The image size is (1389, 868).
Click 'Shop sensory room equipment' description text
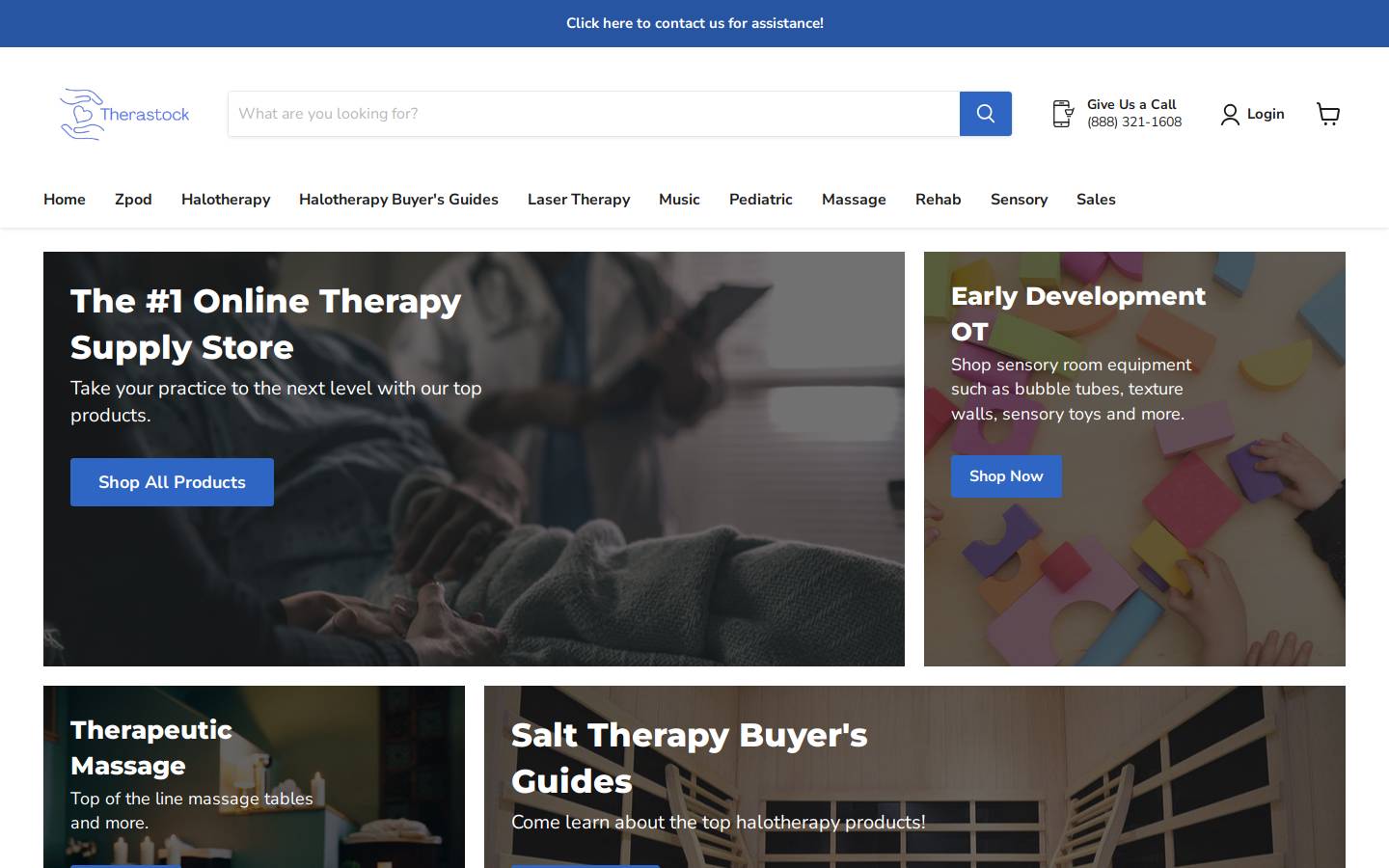coord(1071,389)
